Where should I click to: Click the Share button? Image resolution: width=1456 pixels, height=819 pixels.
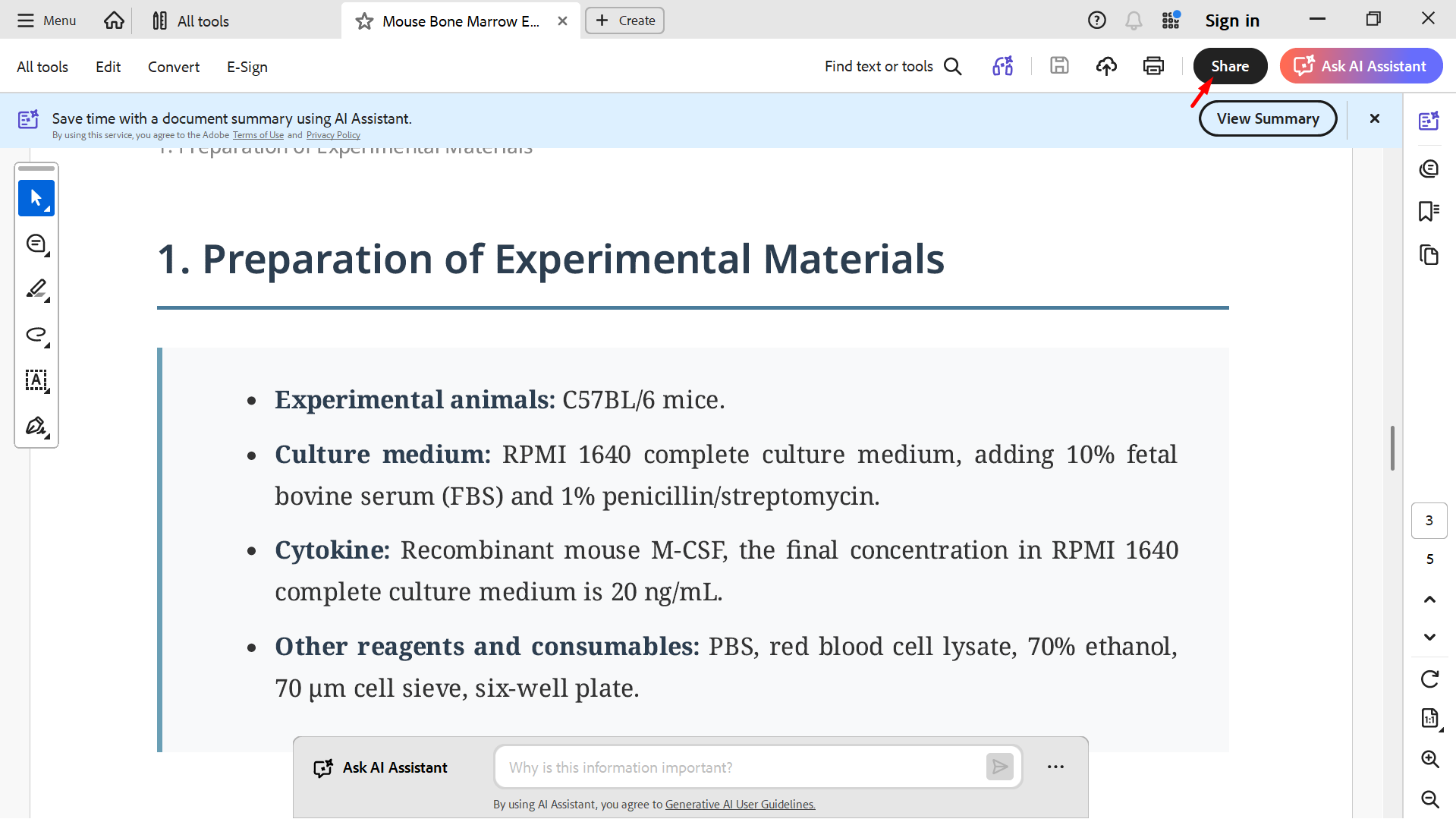click(x=1230, y=66)
